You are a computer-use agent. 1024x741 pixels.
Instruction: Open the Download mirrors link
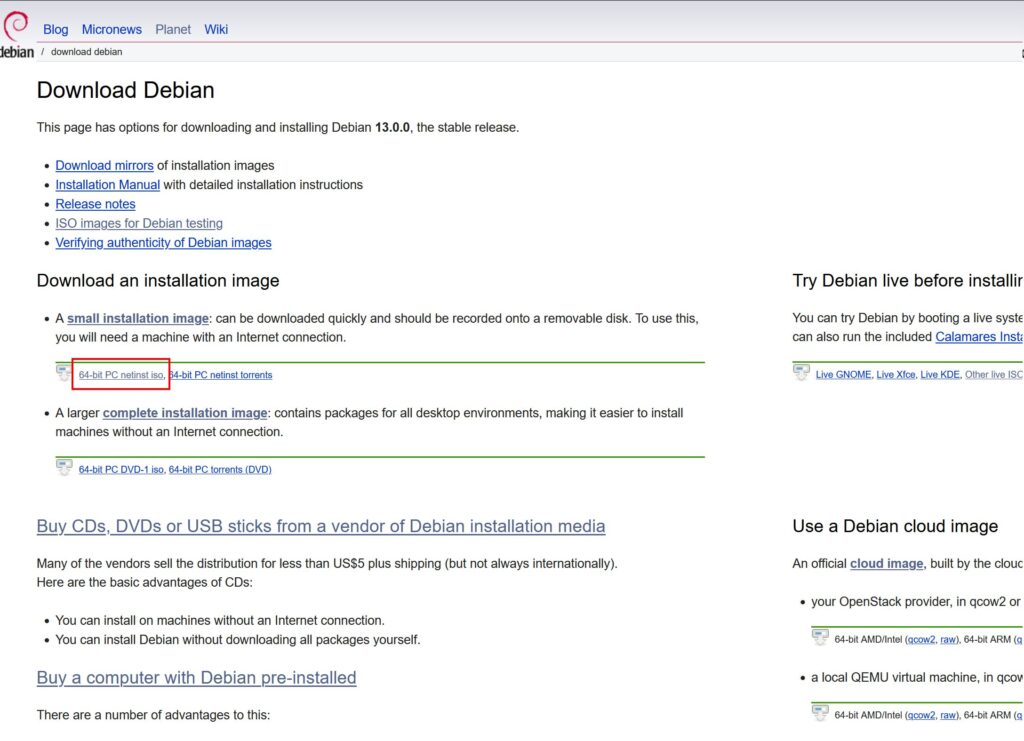tap(104, 166)
